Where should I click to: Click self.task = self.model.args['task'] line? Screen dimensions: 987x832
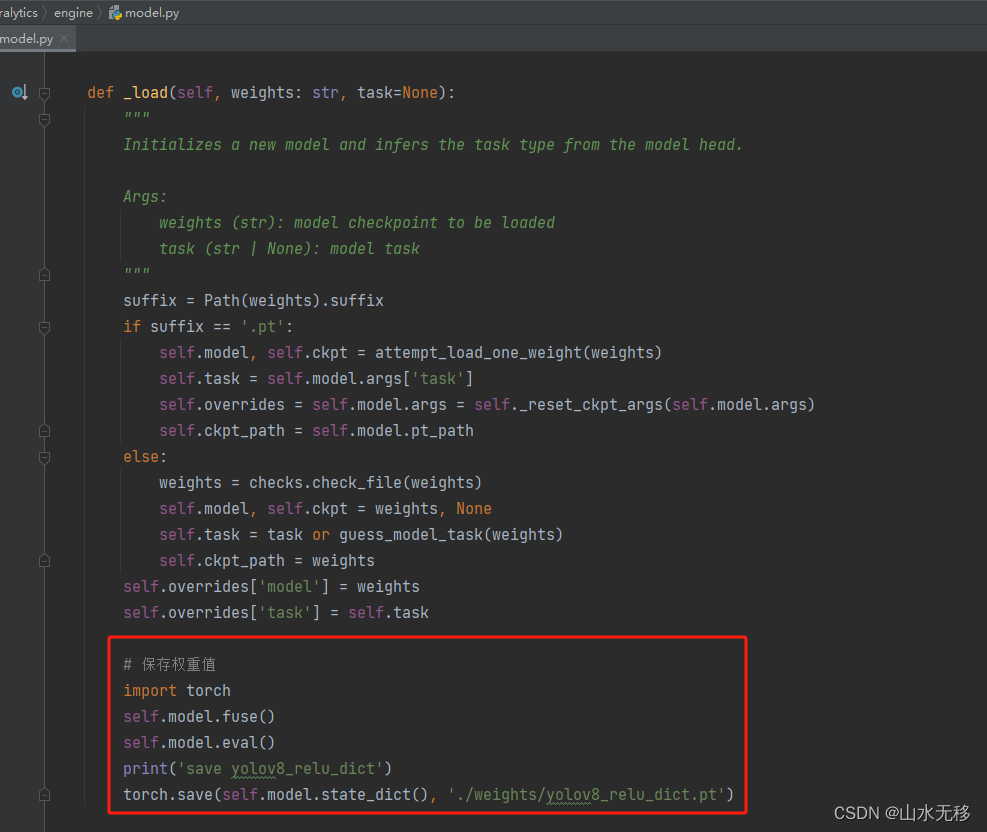[316, 378]
